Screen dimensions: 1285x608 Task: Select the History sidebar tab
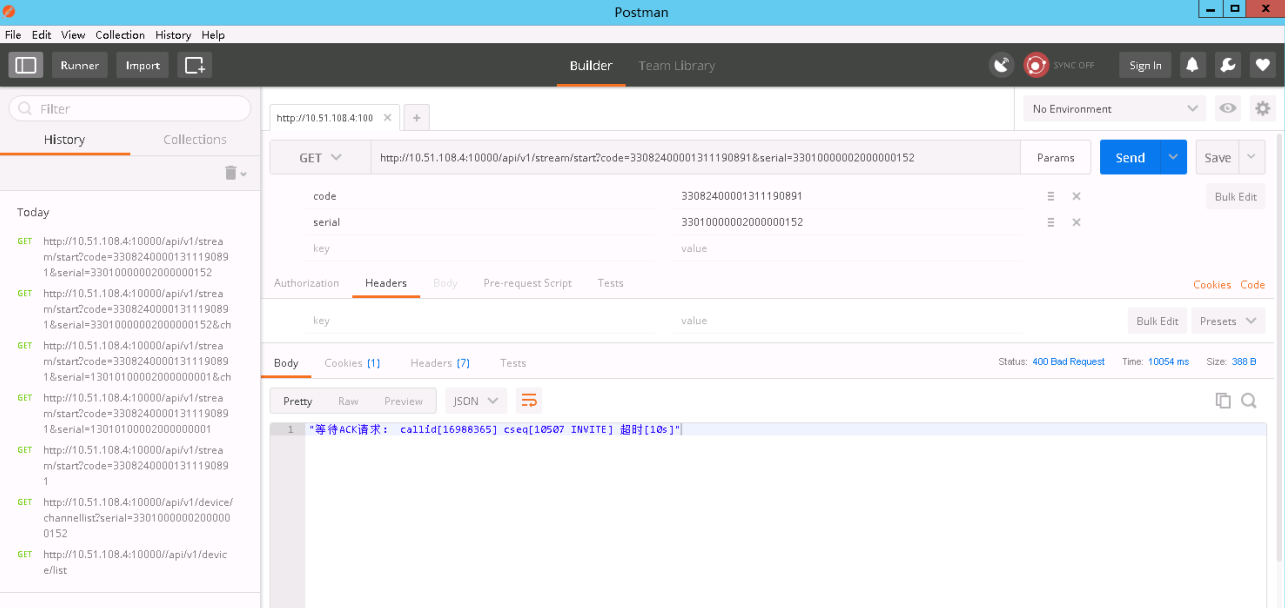tap(64, 139)
